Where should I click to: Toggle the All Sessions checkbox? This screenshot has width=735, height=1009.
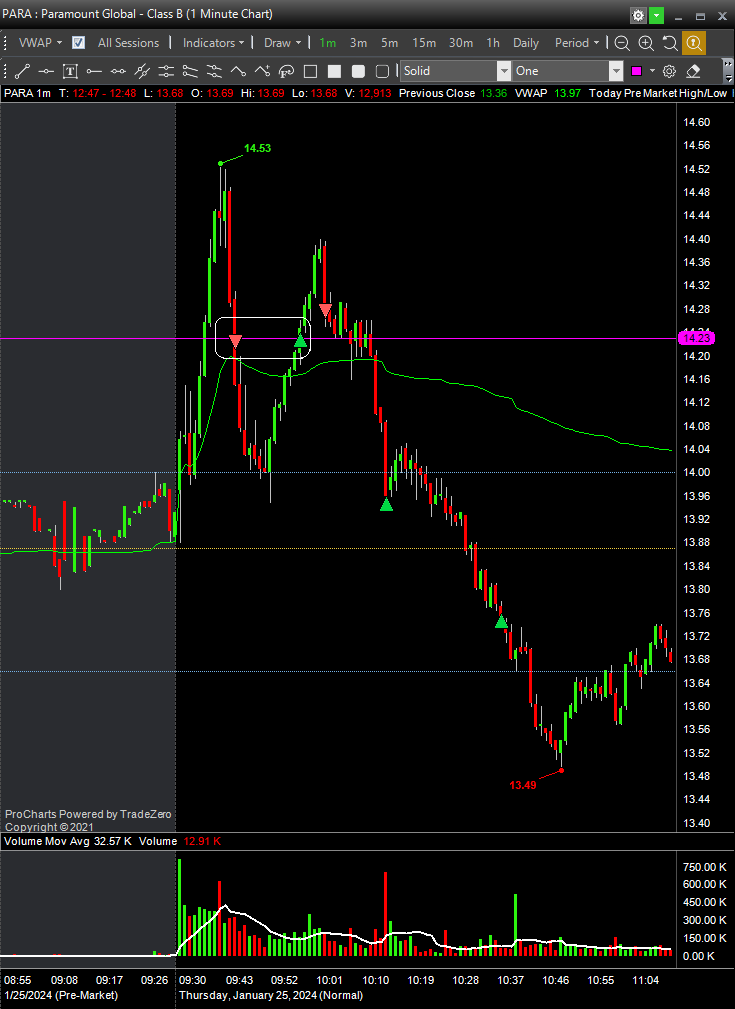(79, 43)
